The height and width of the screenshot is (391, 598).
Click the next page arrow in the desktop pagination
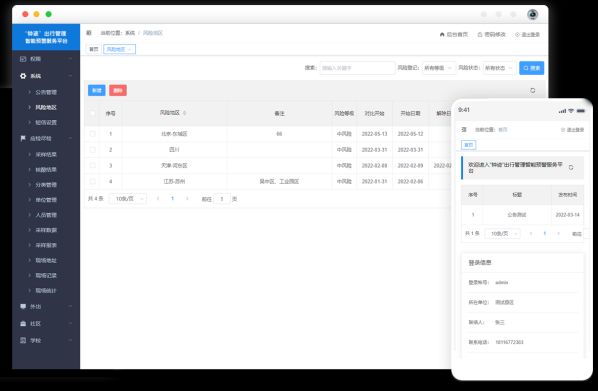187,199
